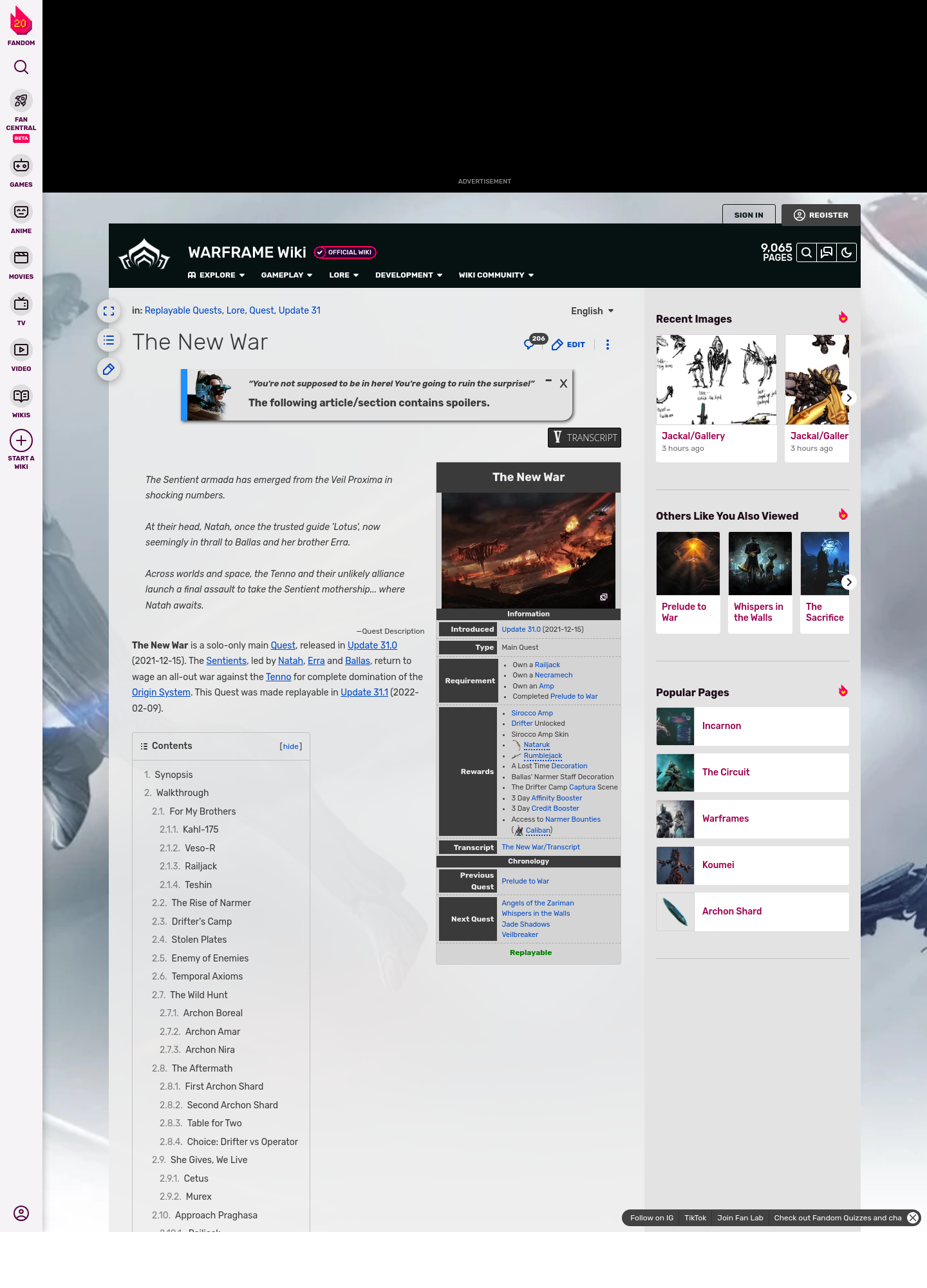Open Narmer Bounties link in rewards
This screenshot has height=1288, width=927.
pos(573,819)
